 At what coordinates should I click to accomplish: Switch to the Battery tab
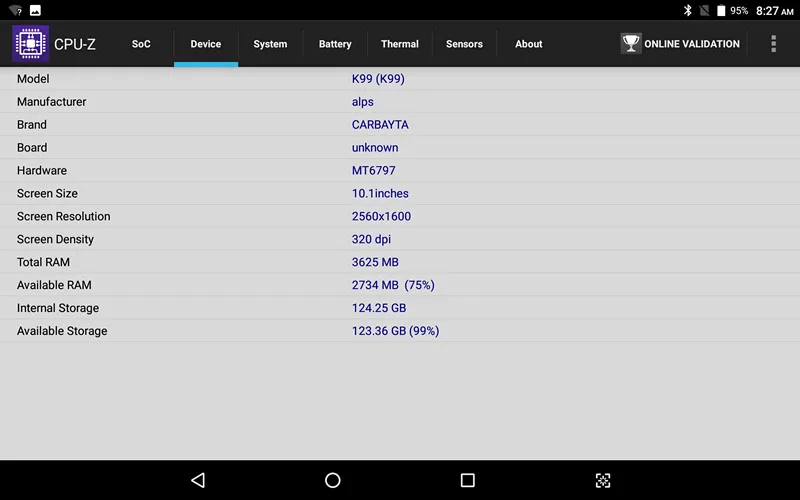coord(335,44)
